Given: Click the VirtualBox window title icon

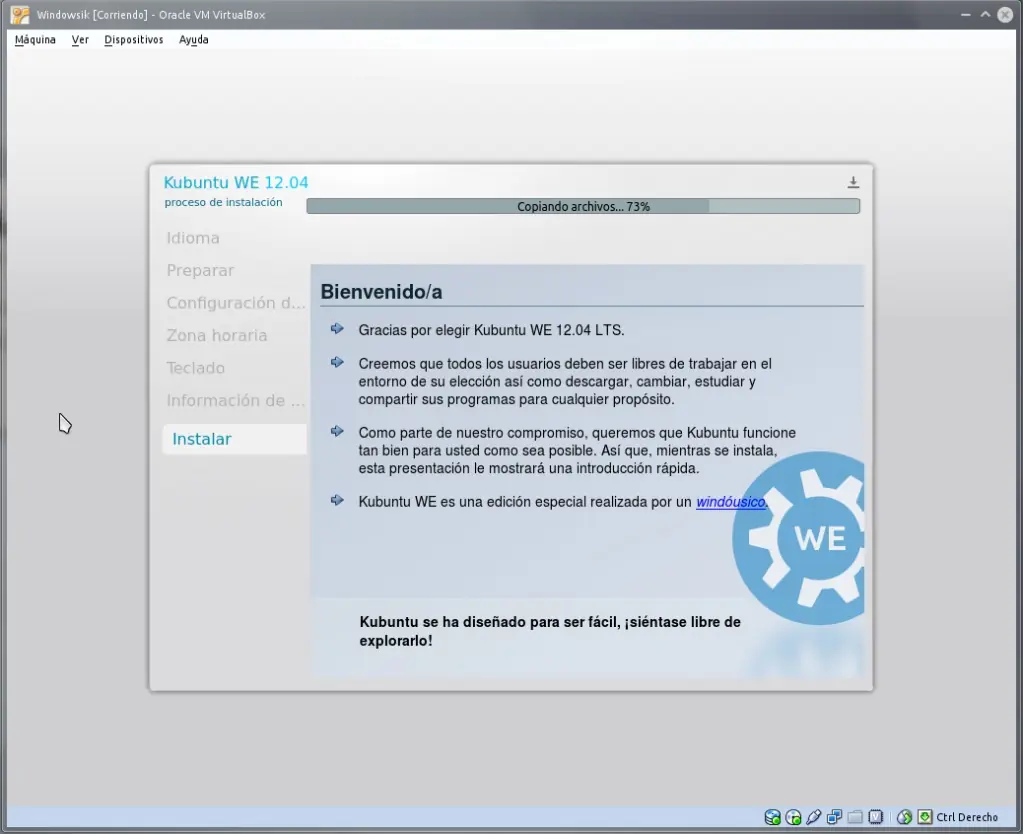Looking at the screenshot, I should (x=20, y=14).
